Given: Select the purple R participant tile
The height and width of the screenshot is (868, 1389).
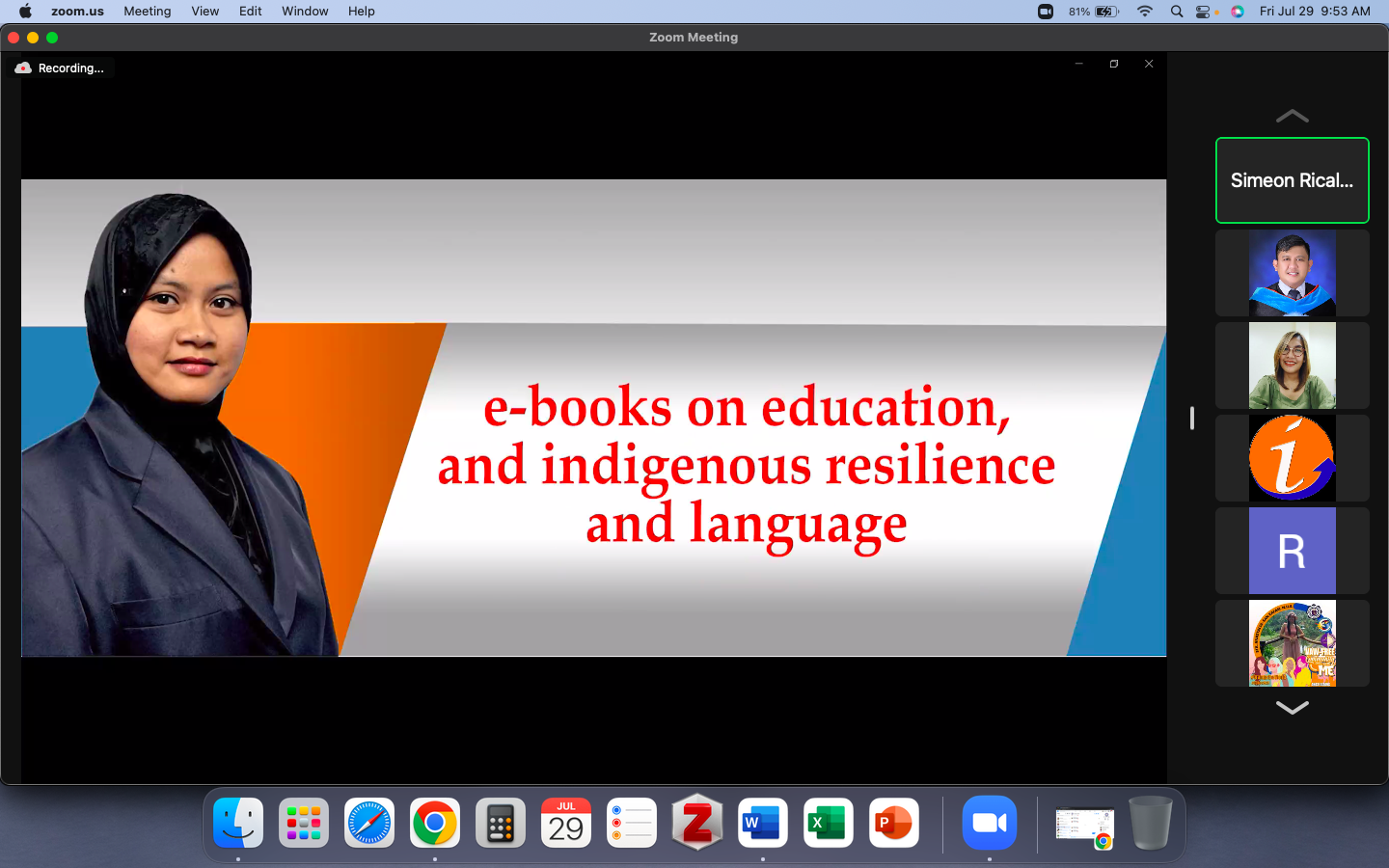Looking at the screenshot, I should click(1292, 551).
